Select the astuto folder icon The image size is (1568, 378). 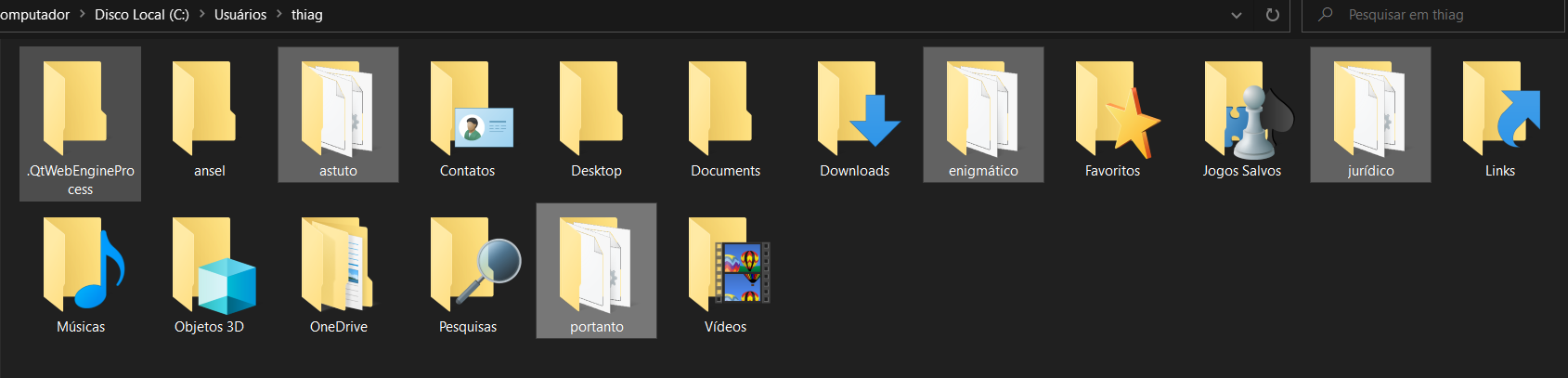coord(338,108)
